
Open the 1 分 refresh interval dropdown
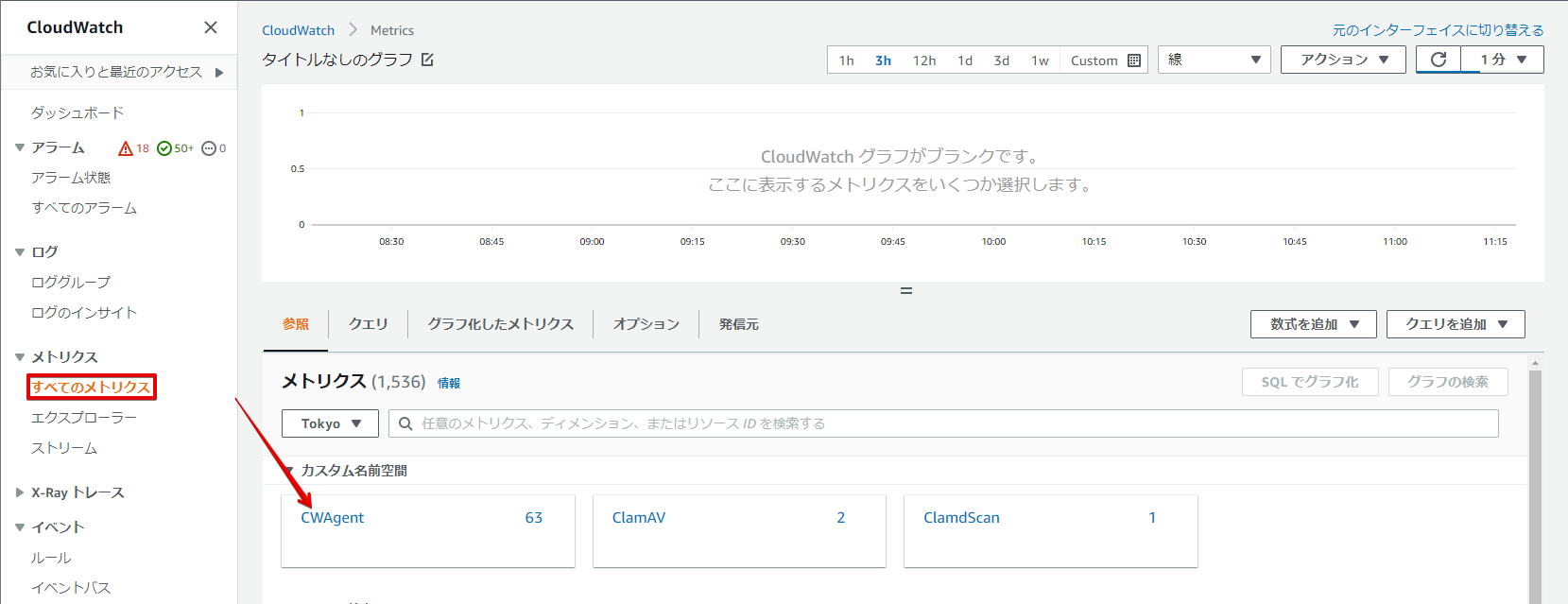click(x=1503, y=60)
